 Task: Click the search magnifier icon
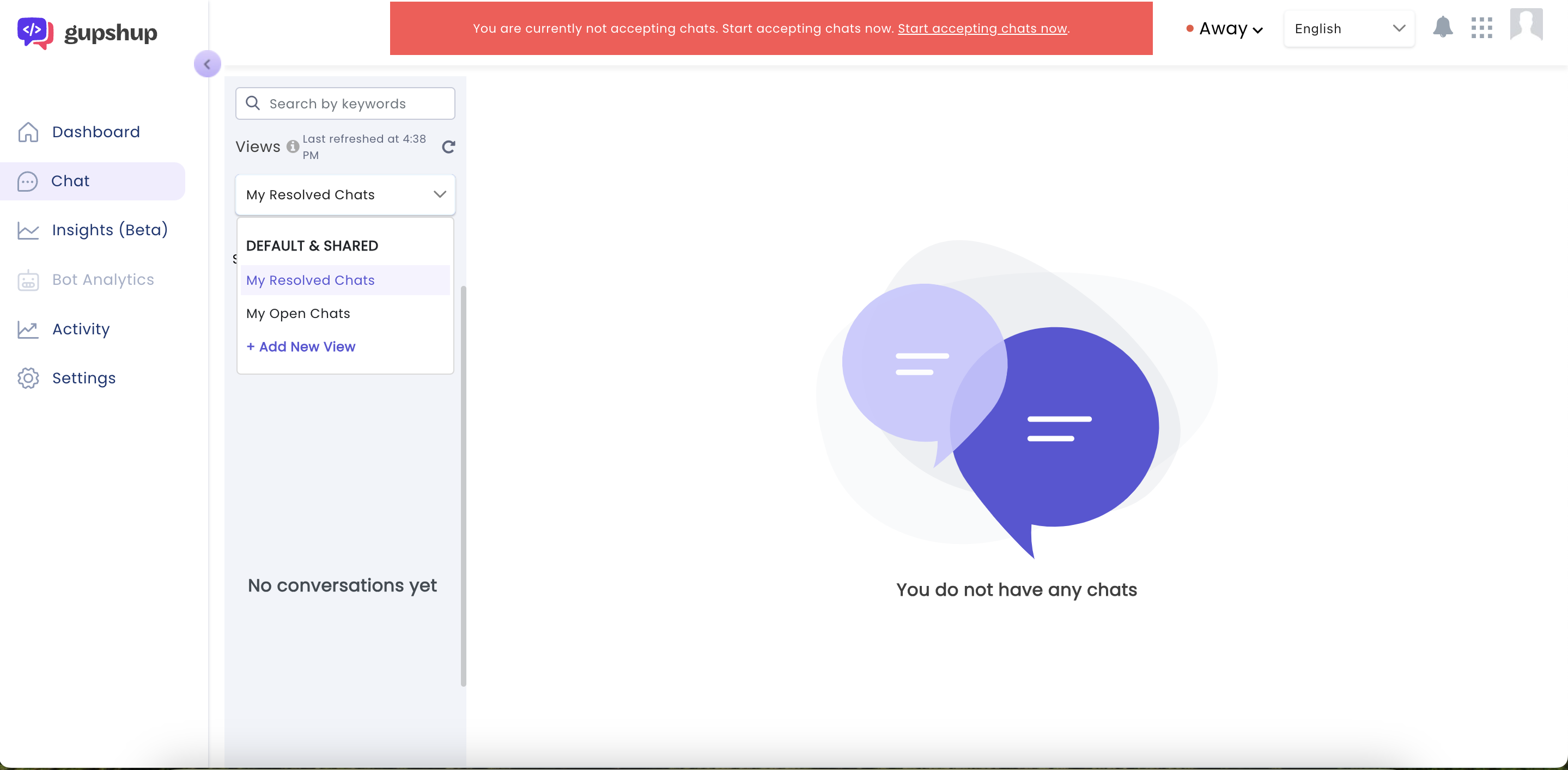253,103
